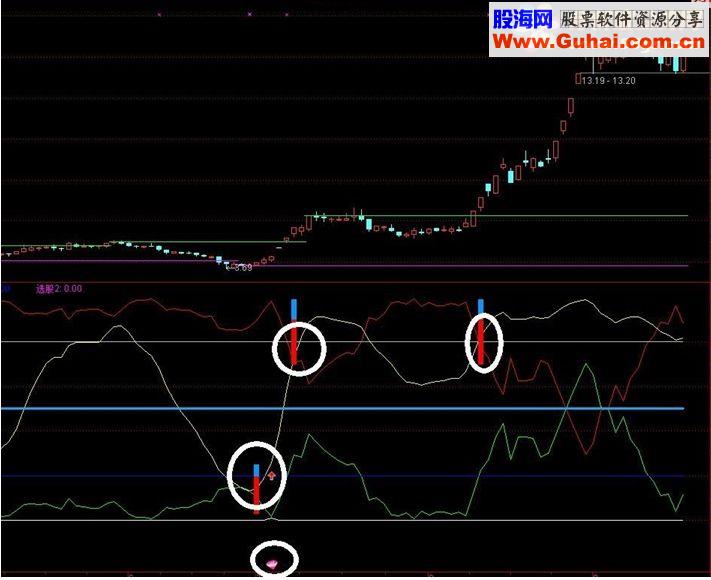Click the 8.69 low price label
This screenshot has height=580, width=711.
[x=243, y=268]
